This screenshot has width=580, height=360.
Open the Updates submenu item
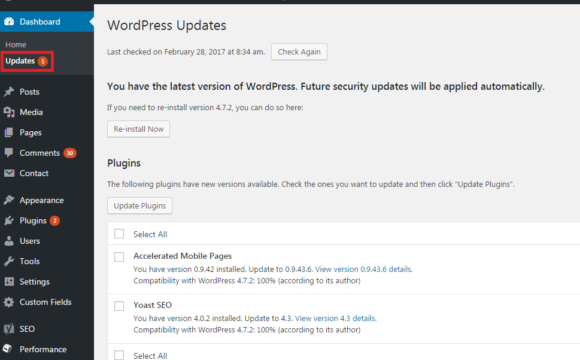(x=20, y=61)
